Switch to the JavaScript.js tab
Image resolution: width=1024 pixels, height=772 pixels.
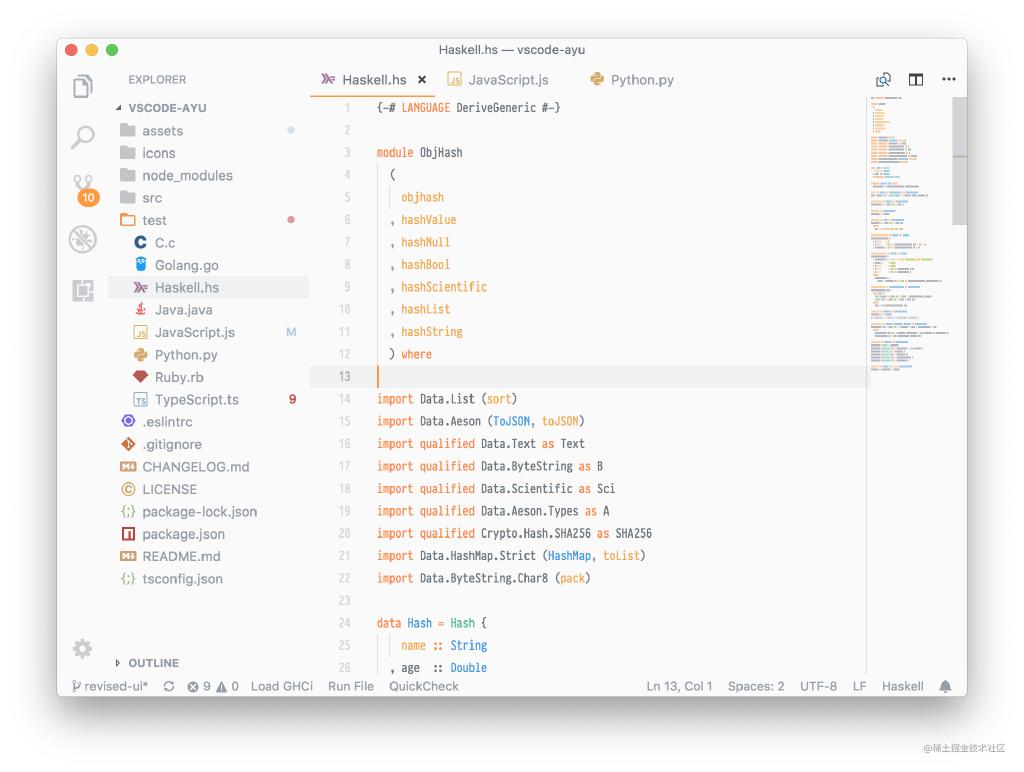pyautogui.click(x=507, y=80)
